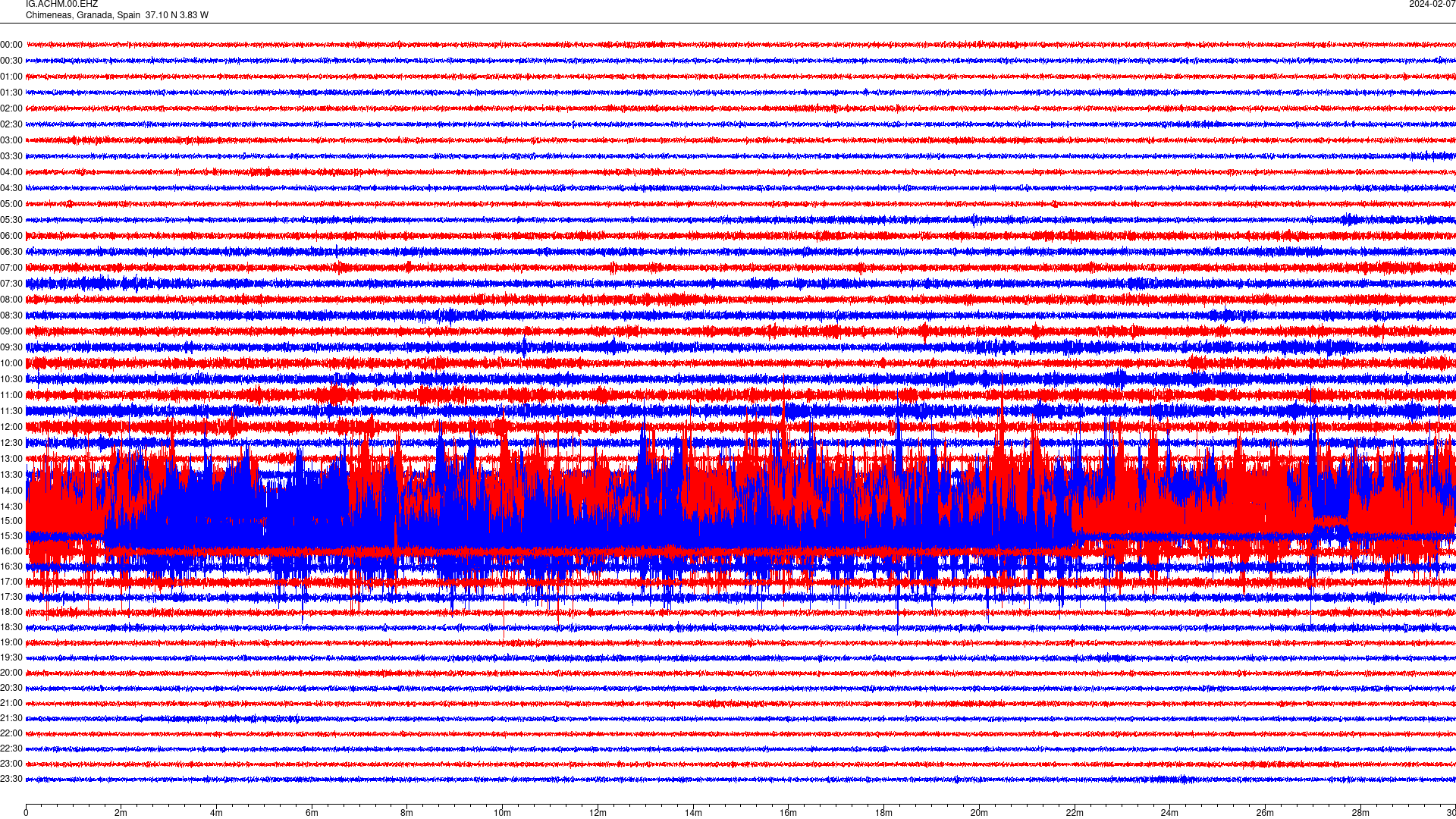The height and width of the screenshot is (819, 1456).
Task: Click the 12m tick on time axis
Action: (598, 813)
